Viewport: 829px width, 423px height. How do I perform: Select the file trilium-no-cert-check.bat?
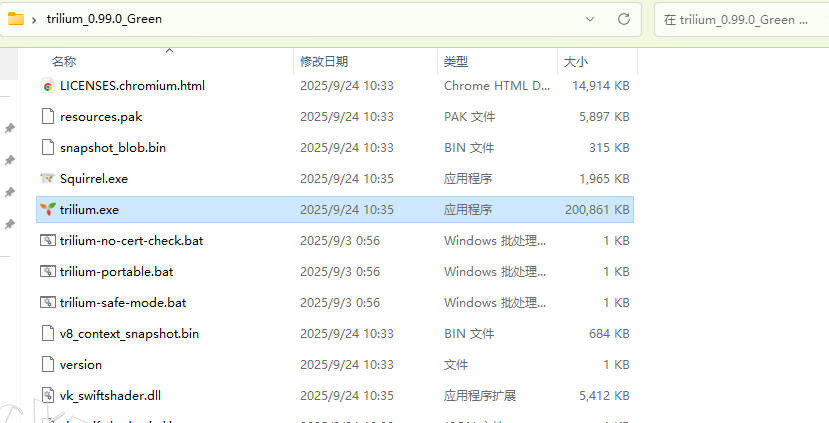point(131,241)
